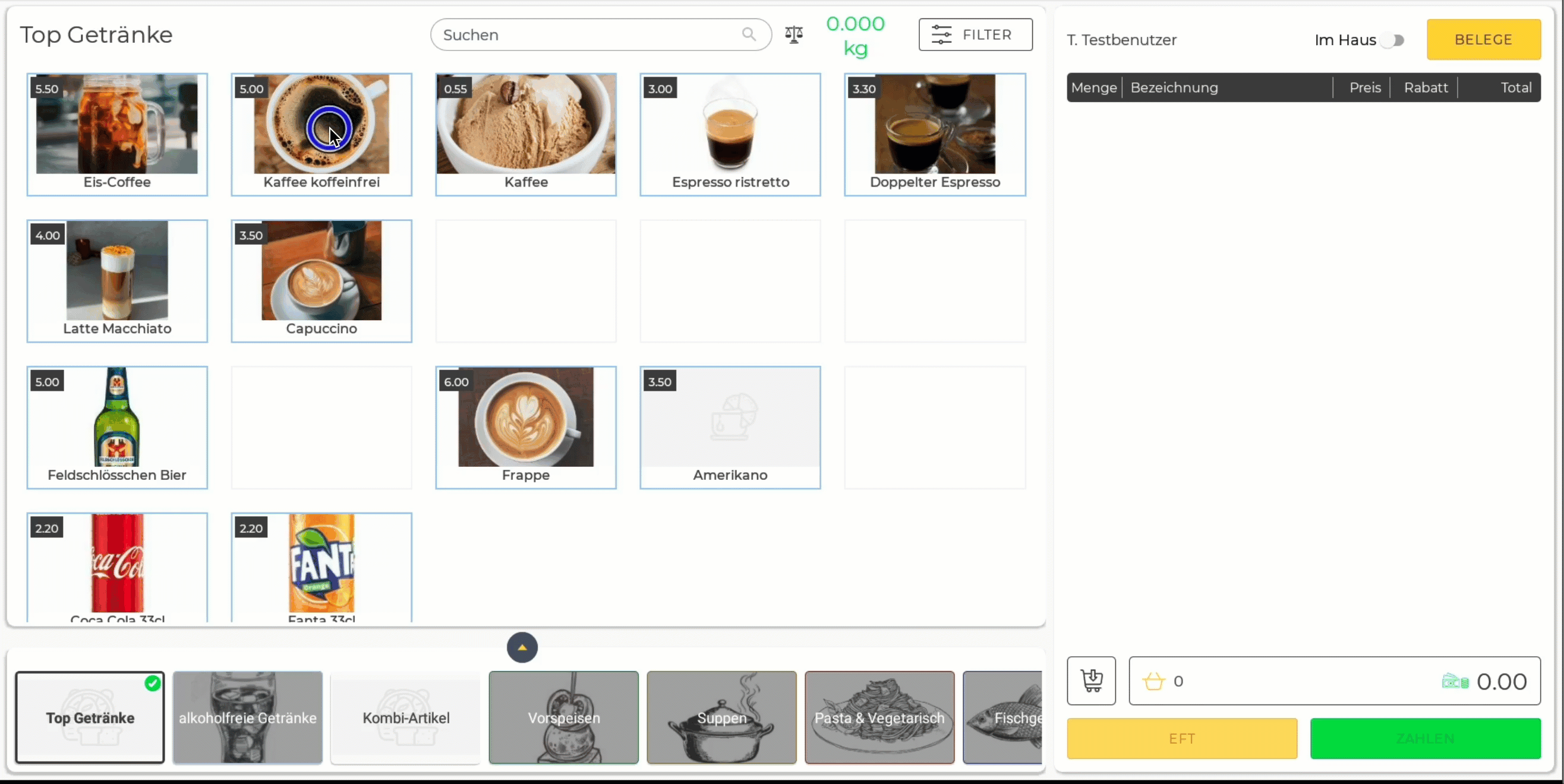Click the basket/order icon next to 0
Screen dimensions: 1564x784
[x=1153, y=682]
